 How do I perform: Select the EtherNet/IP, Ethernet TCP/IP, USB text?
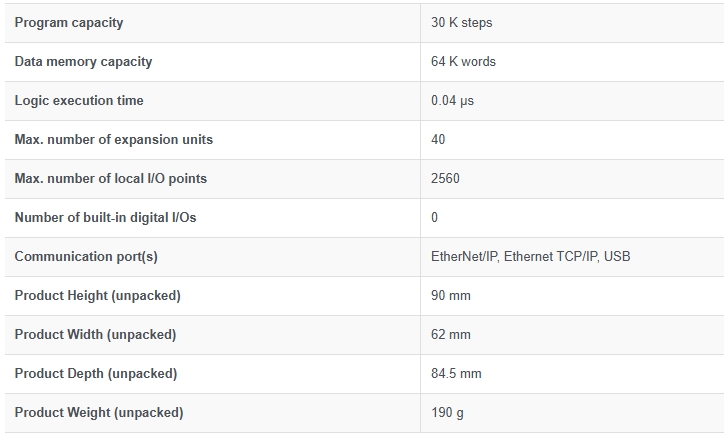531,257
